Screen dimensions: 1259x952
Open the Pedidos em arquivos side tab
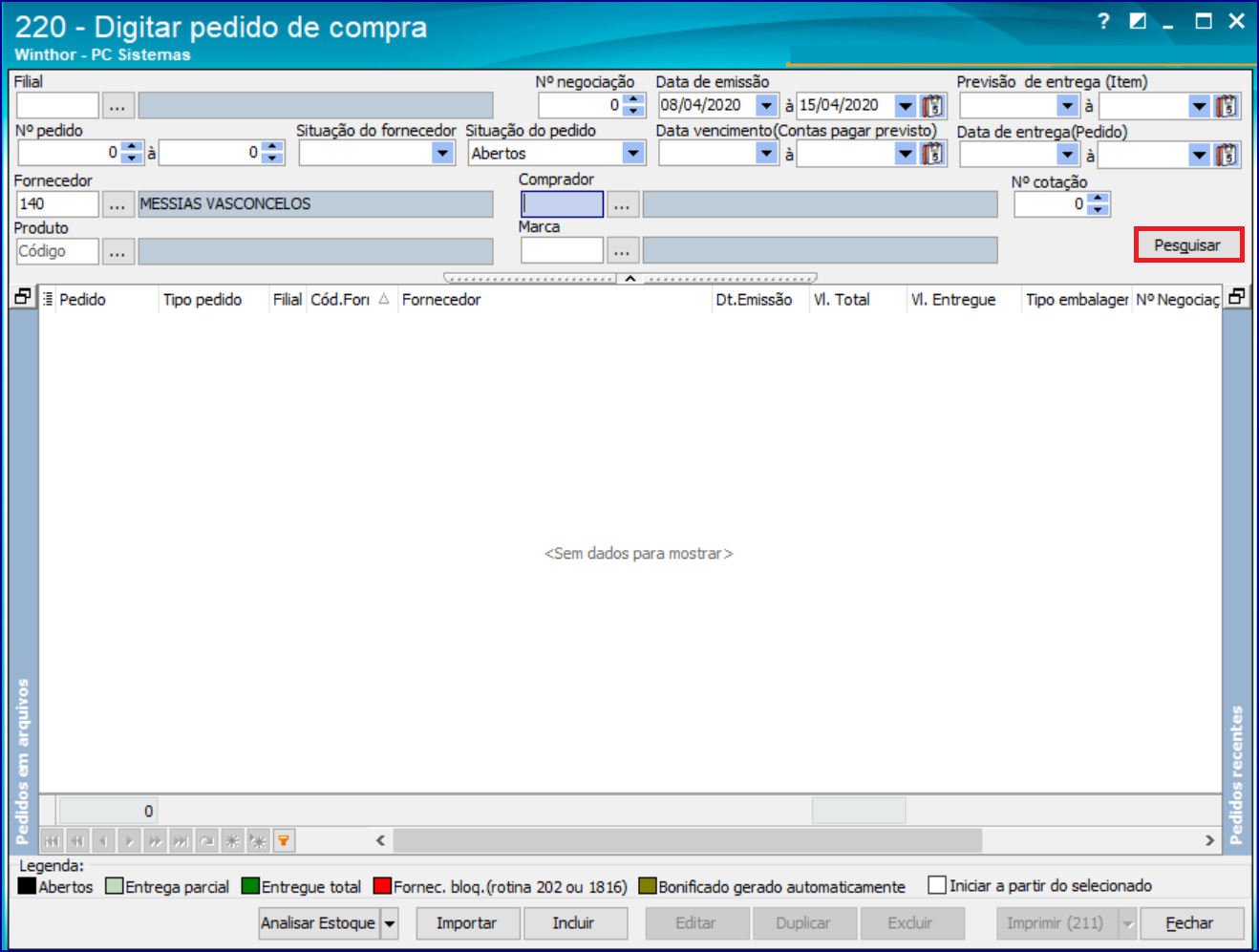(23, 761)
